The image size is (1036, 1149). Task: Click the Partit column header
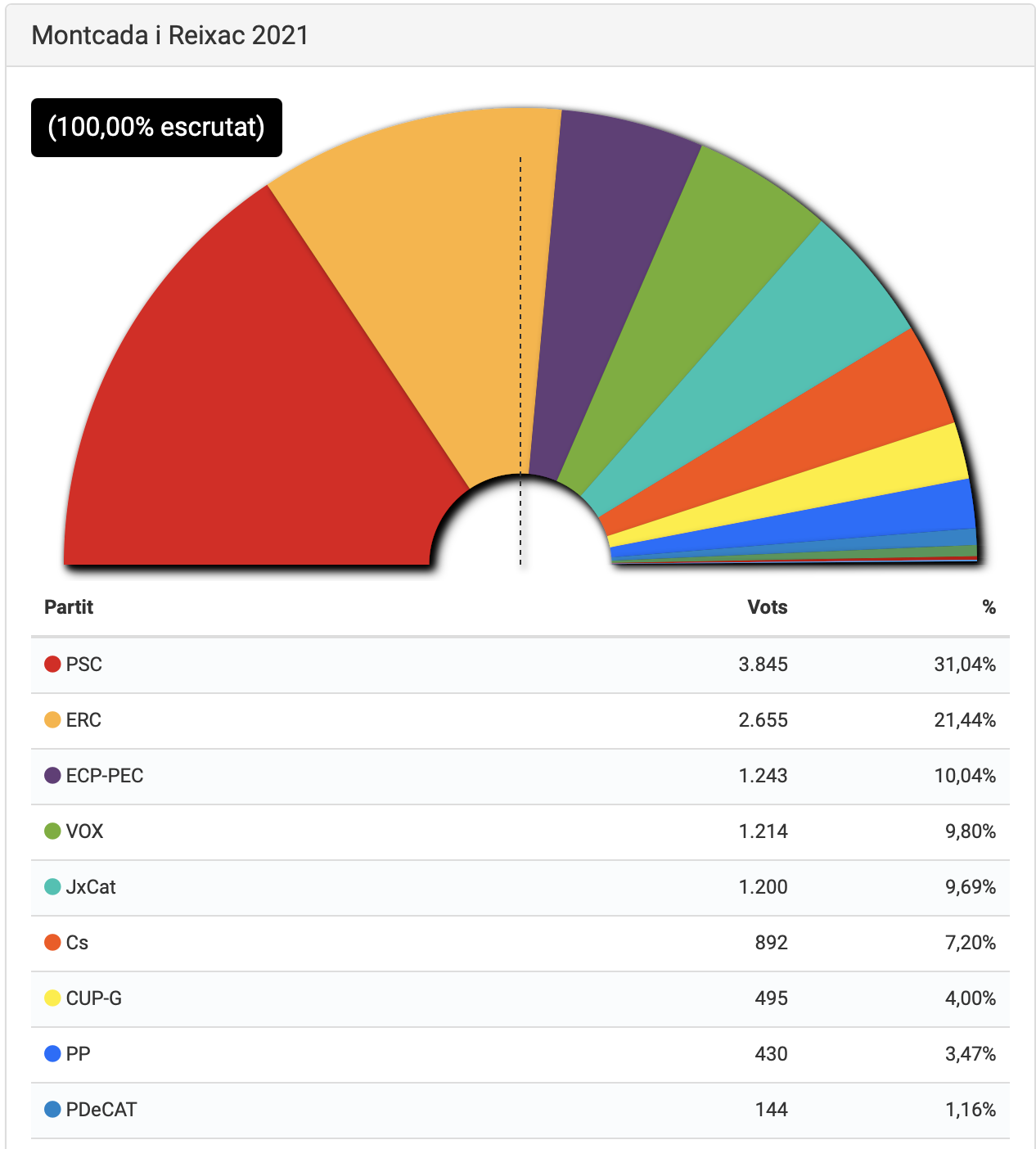click(69, 607)
